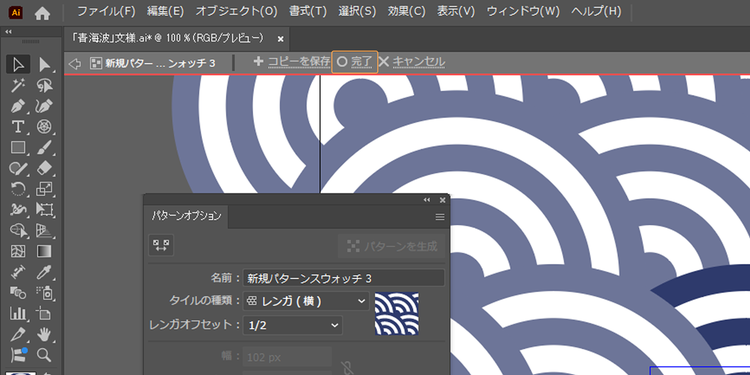Select the Gradient tool
This screenshot has width=750, height=375.
click(x=44, y=251)
